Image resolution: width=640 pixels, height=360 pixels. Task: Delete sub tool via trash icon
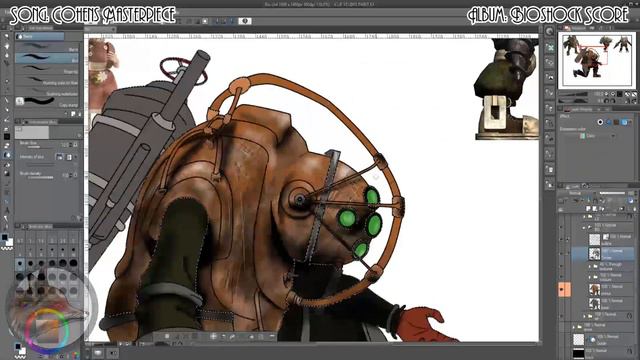79,114
